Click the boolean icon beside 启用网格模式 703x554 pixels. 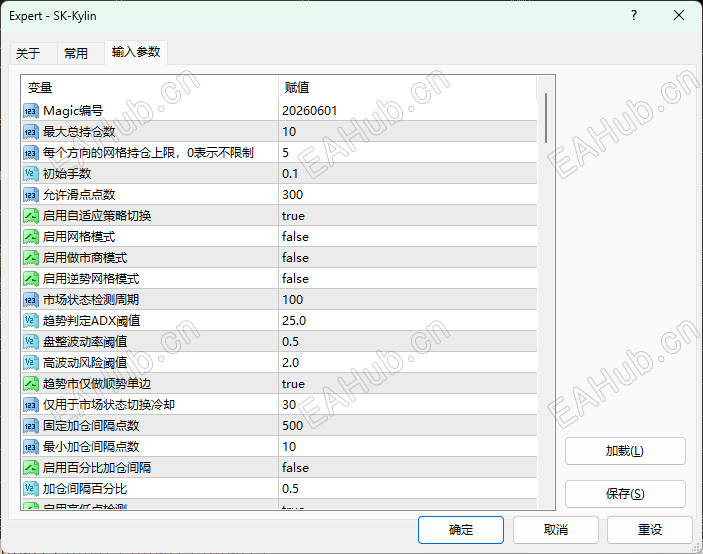tap(30, 237)
